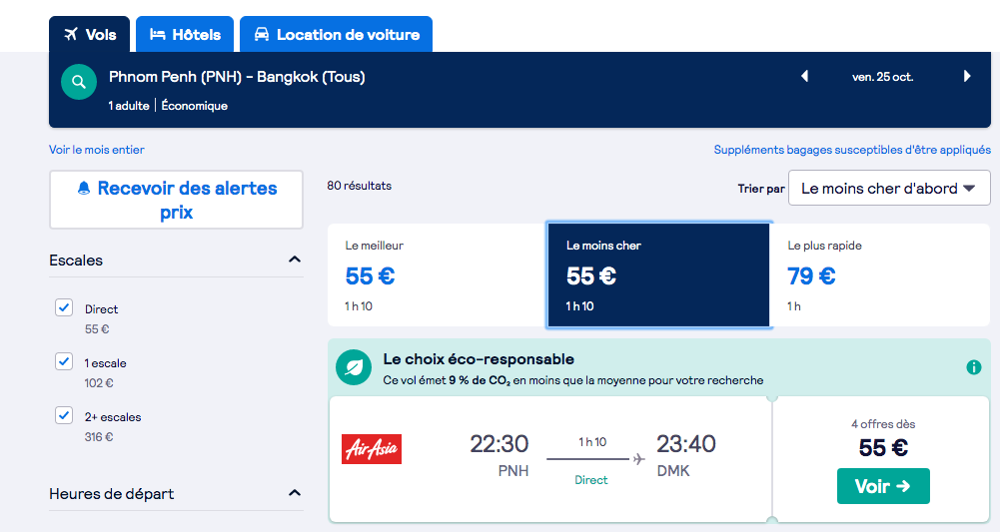
Task: Uncheck the Direct flights checkbox
Action: (64, 307)
